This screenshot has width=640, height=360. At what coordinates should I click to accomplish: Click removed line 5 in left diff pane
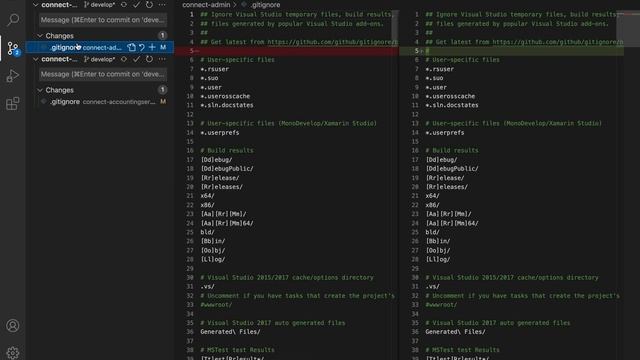click(x=287, y=51)
